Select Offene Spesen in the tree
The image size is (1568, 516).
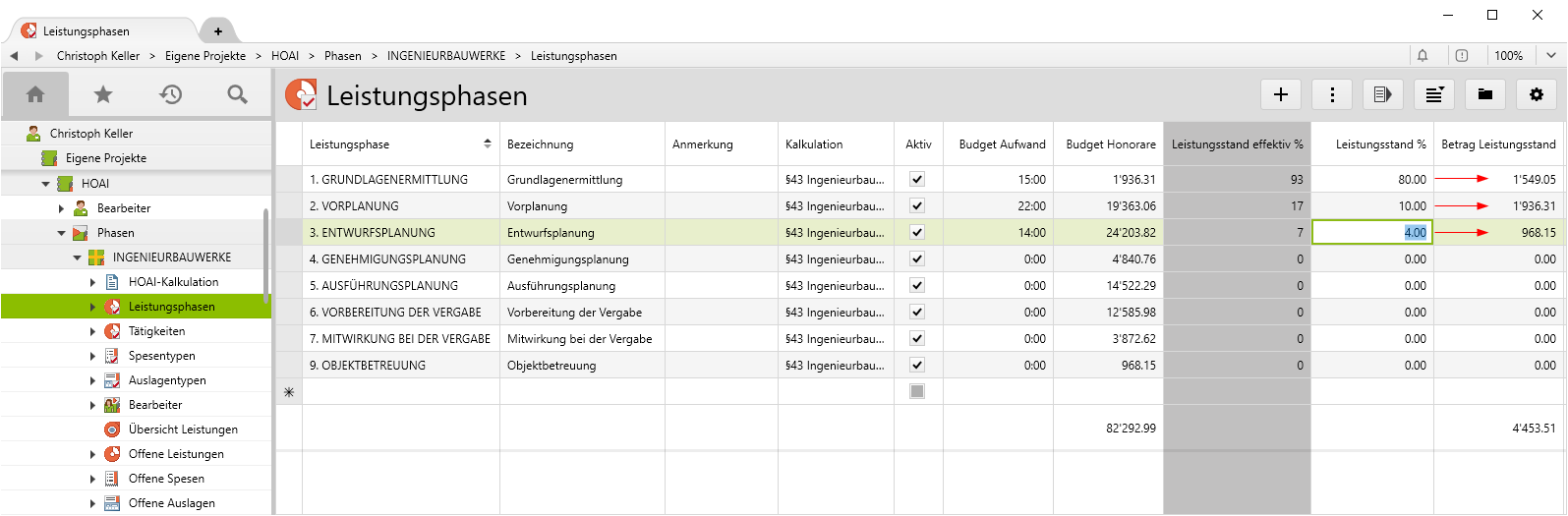(x=166, y=479)
